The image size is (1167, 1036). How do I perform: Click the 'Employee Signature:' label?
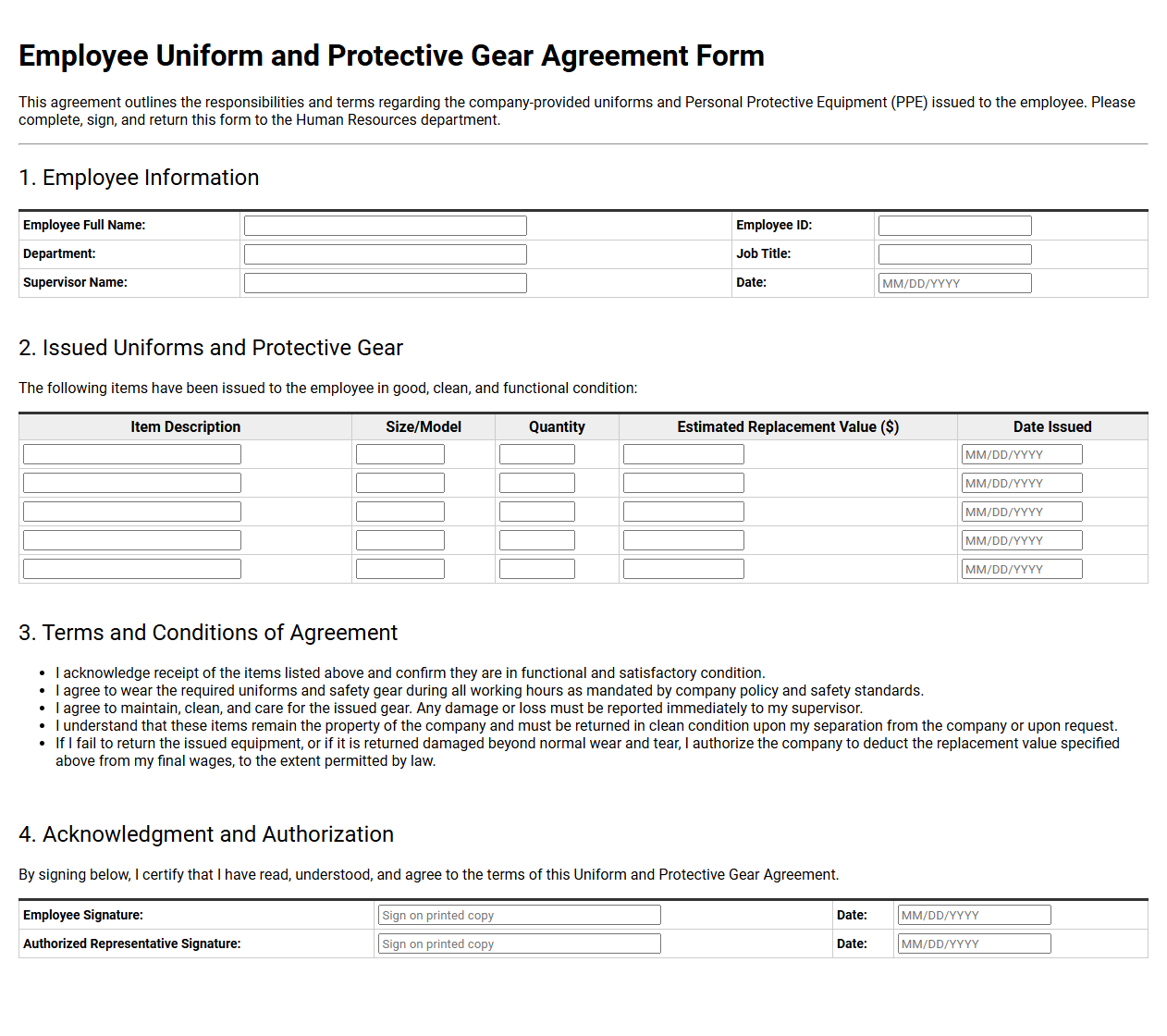pos(83,915)
